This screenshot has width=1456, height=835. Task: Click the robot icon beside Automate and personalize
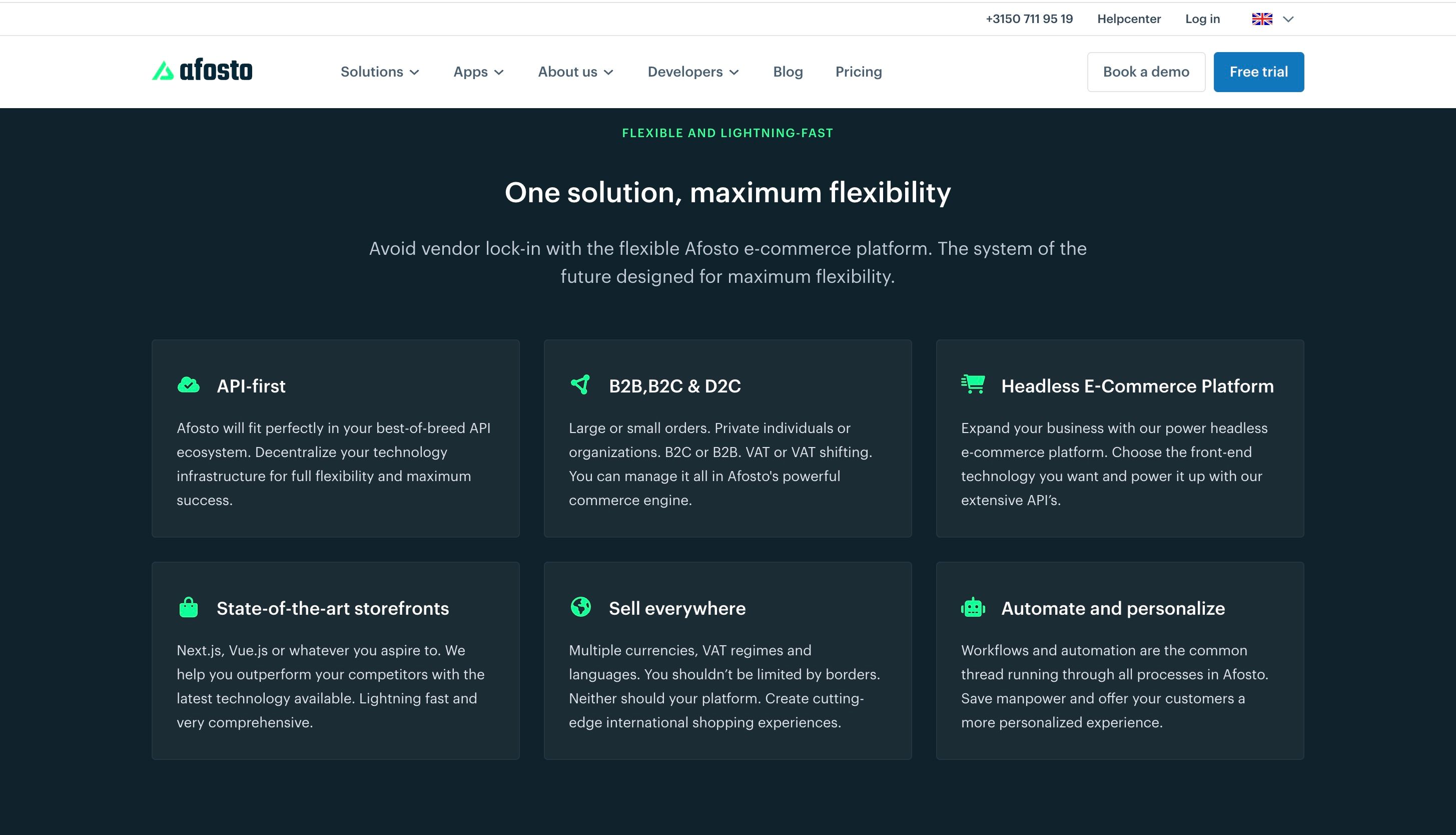(973, 607)
